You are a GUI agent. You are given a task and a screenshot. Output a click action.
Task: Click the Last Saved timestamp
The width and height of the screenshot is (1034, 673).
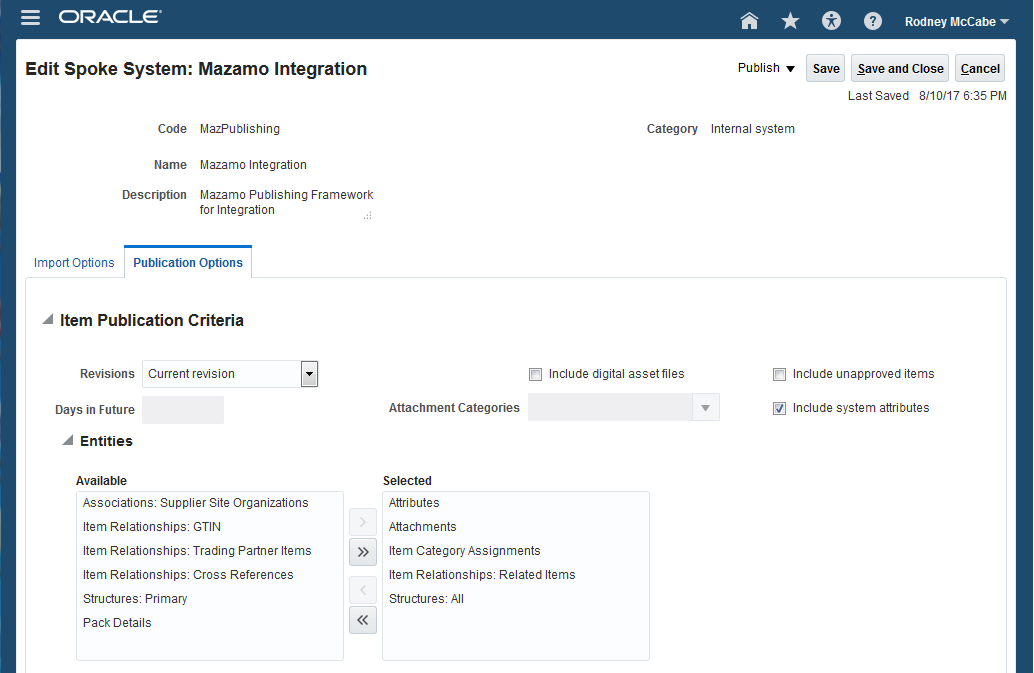pos(962,96)
